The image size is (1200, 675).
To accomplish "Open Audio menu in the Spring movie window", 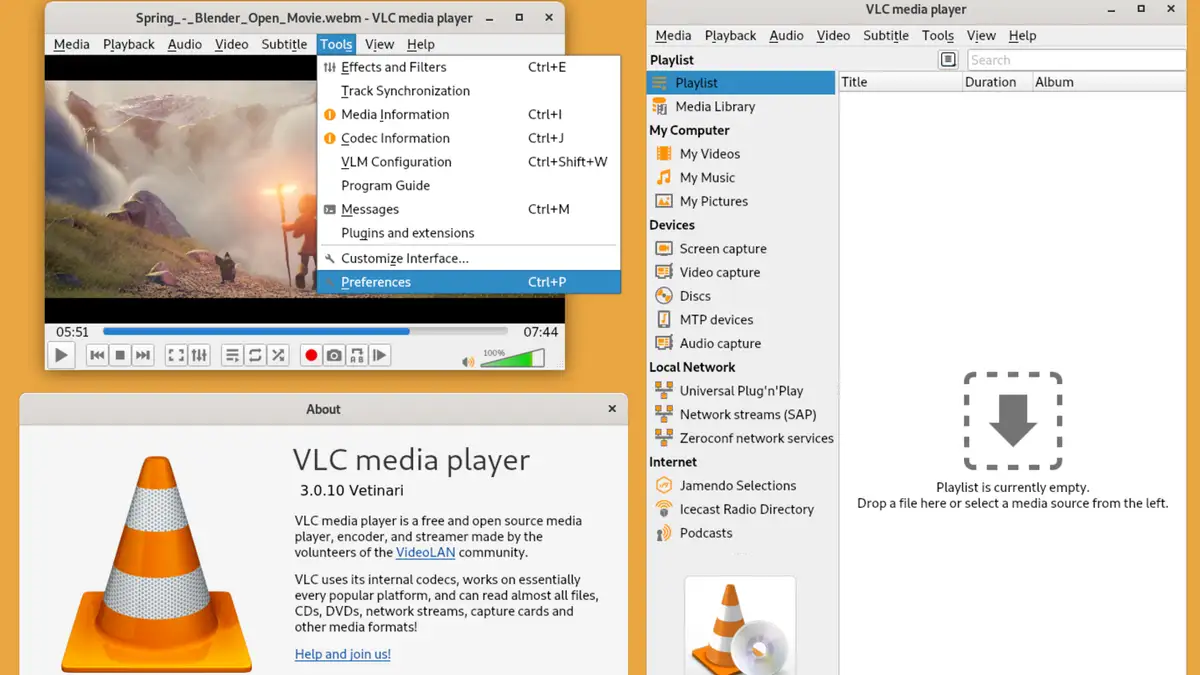I will (x=185, y=44).
